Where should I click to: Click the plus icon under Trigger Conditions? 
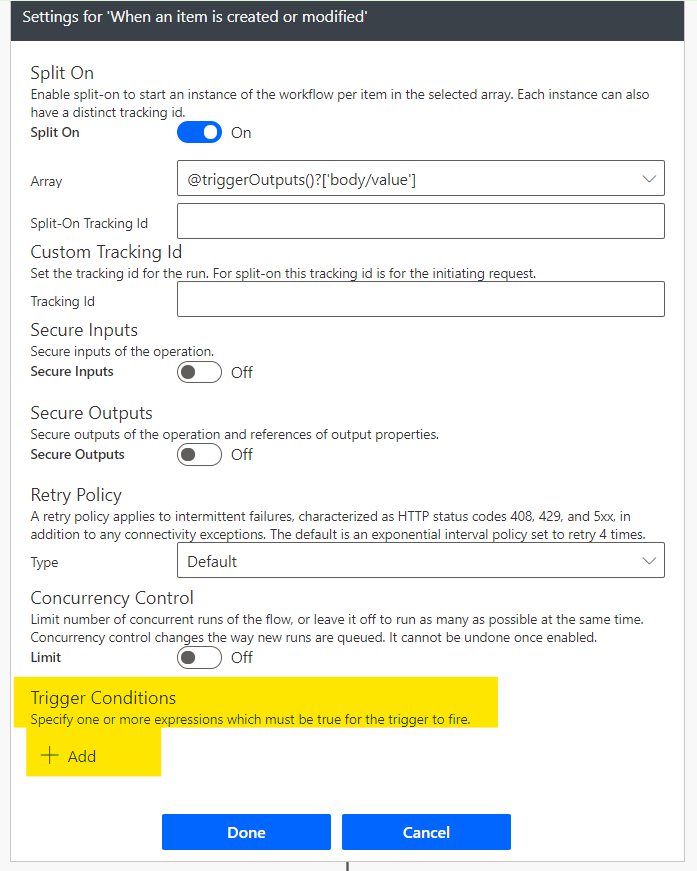(x=49, y=755)
